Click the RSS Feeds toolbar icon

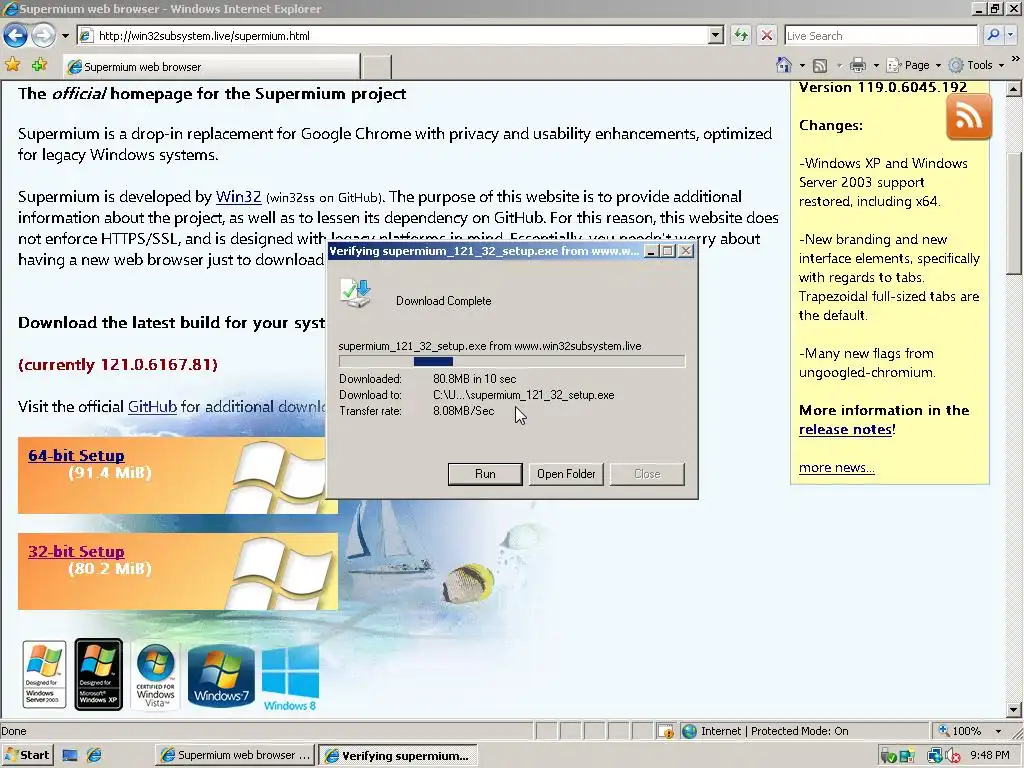tap(820, 65)
